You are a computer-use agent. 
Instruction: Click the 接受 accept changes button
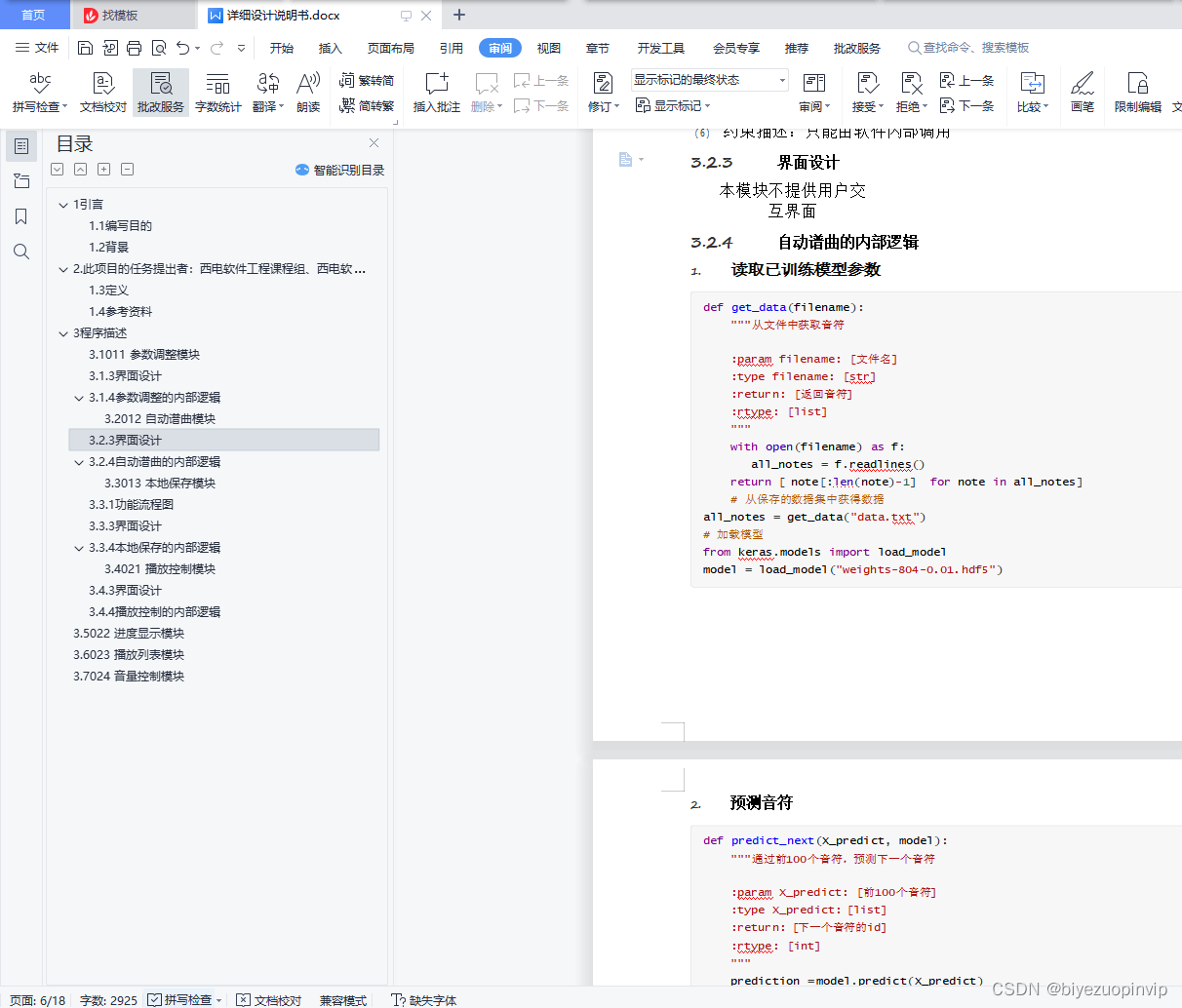867,93
